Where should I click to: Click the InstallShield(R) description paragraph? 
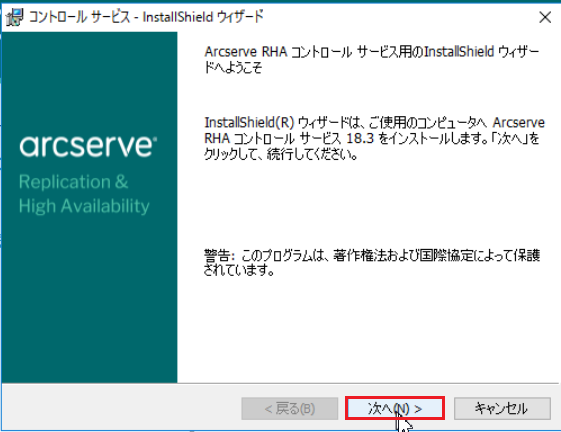(x=374, y=138)
